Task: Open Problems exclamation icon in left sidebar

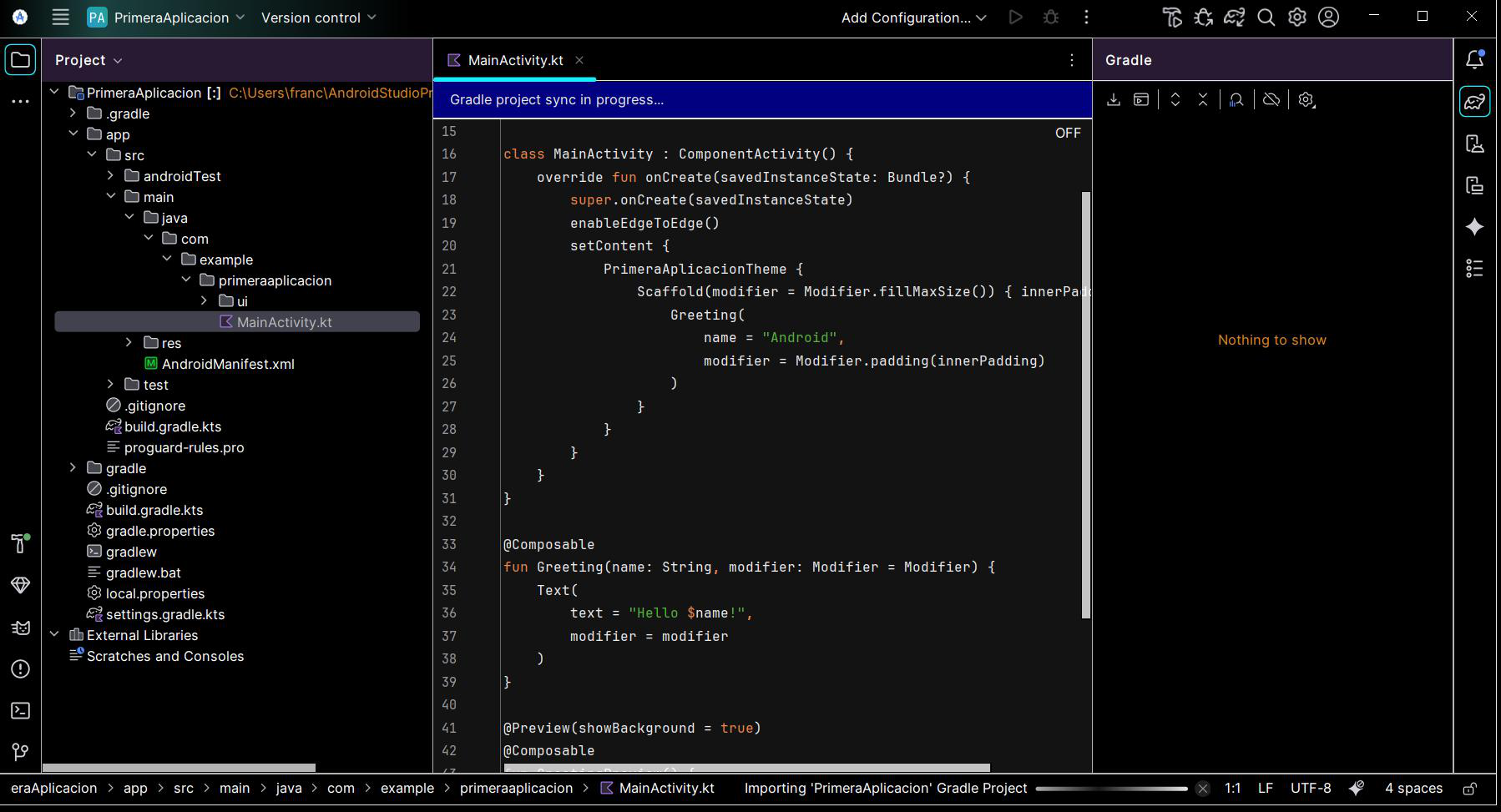Action: click(20, 669)
